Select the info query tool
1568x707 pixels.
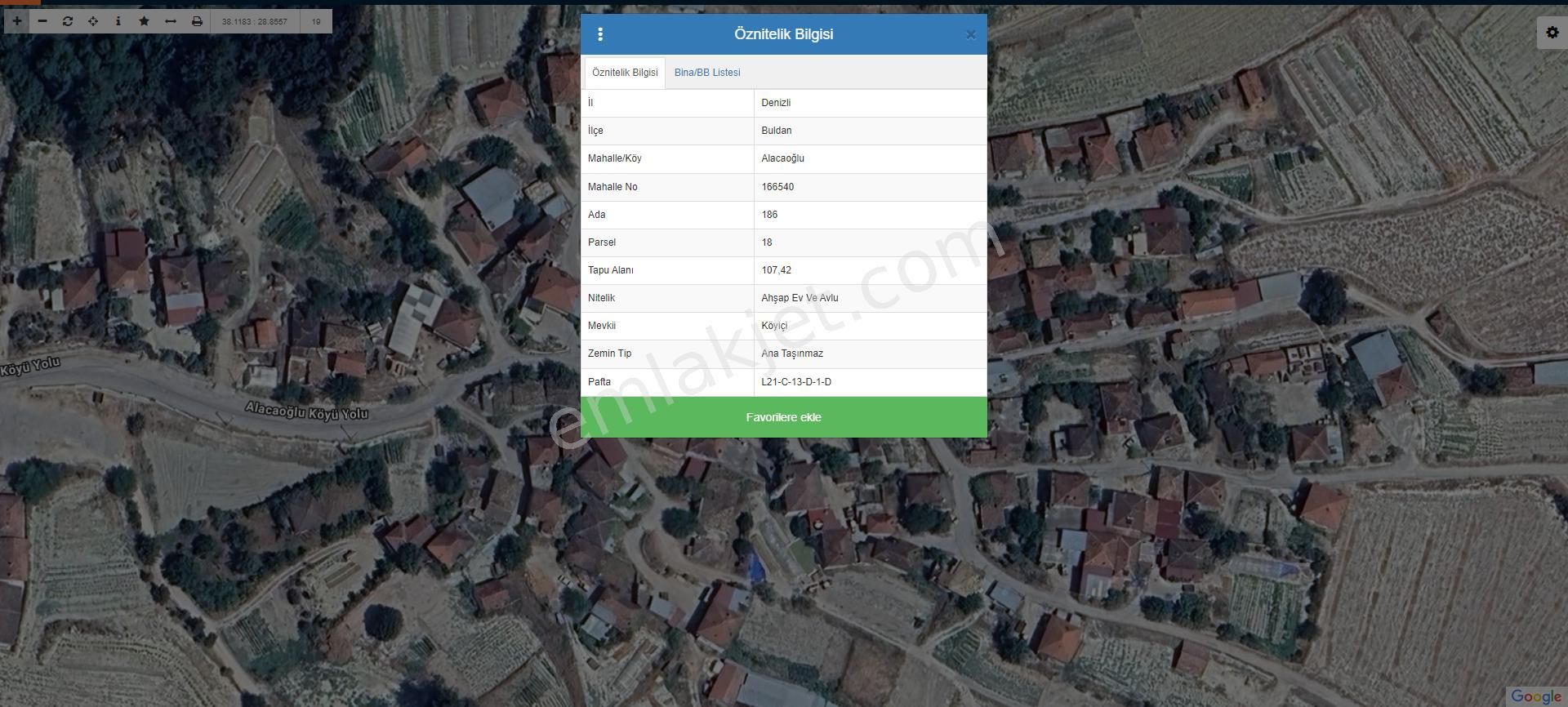(x=118, y=21)
